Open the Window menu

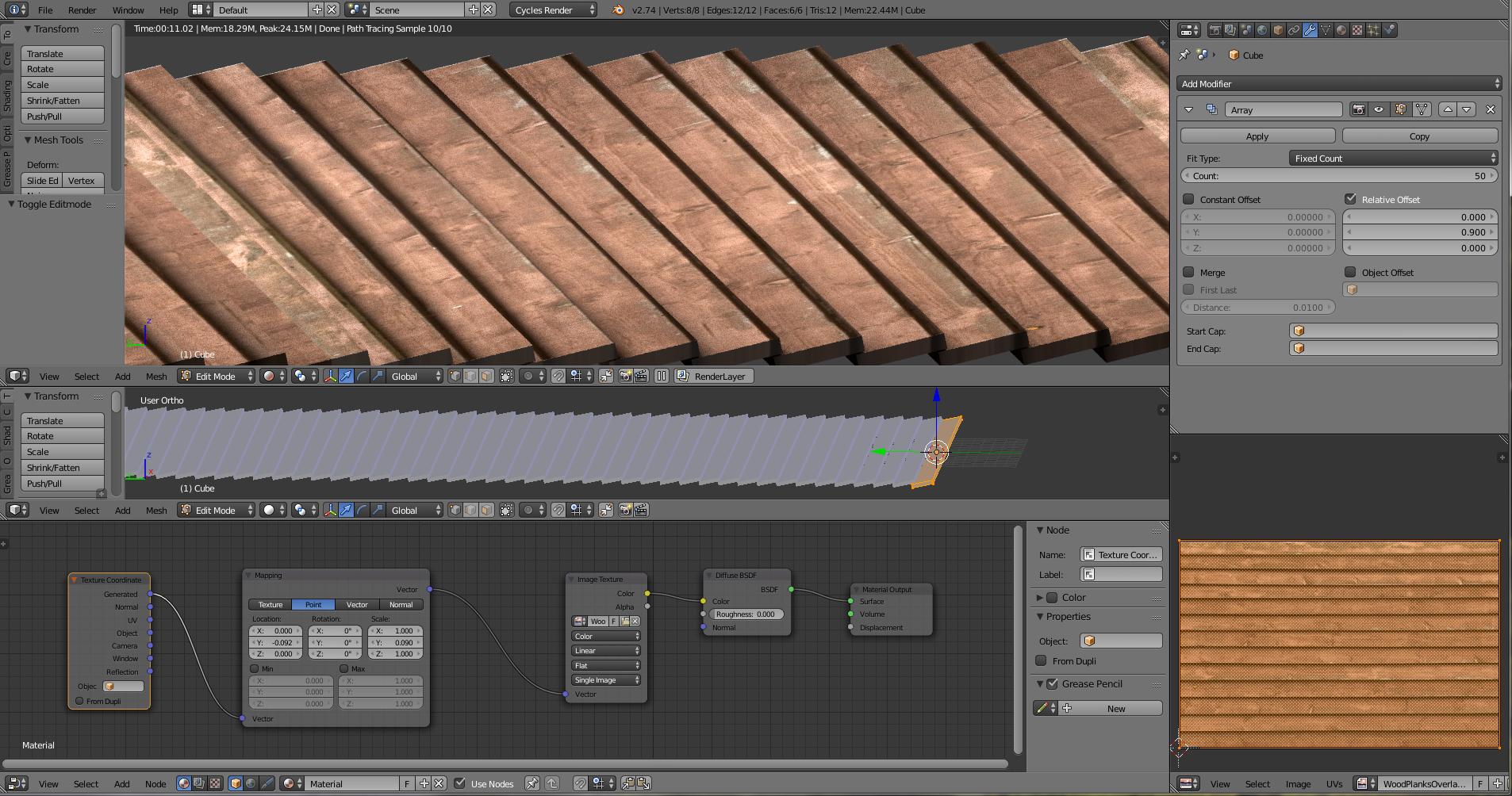click(x=128, y=10)
